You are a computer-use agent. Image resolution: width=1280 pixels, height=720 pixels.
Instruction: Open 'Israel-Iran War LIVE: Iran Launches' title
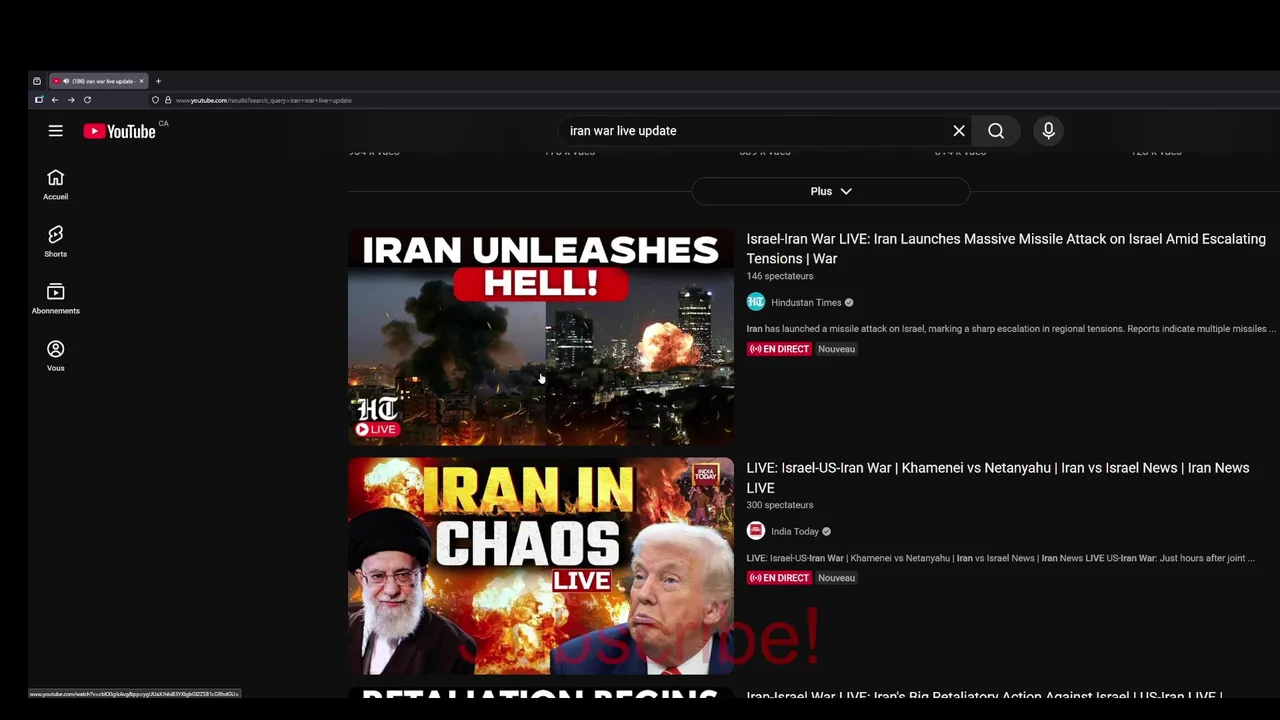point(1006,249)
